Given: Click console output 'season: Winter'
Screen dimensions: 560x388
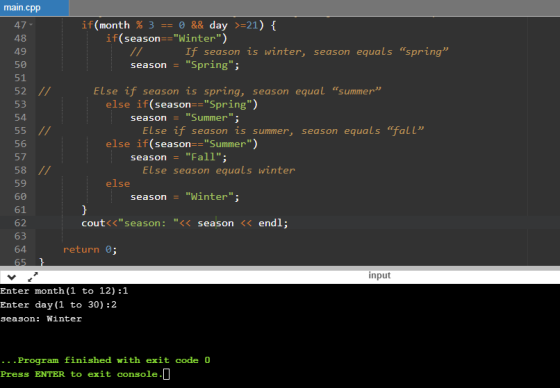Looking at the screenshot, I should pos(41,319).
